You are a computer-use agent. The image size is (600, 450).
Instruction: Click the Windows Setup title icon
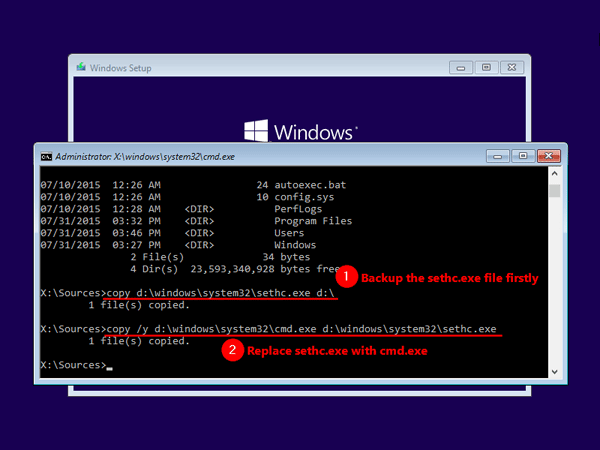[81, 67]
